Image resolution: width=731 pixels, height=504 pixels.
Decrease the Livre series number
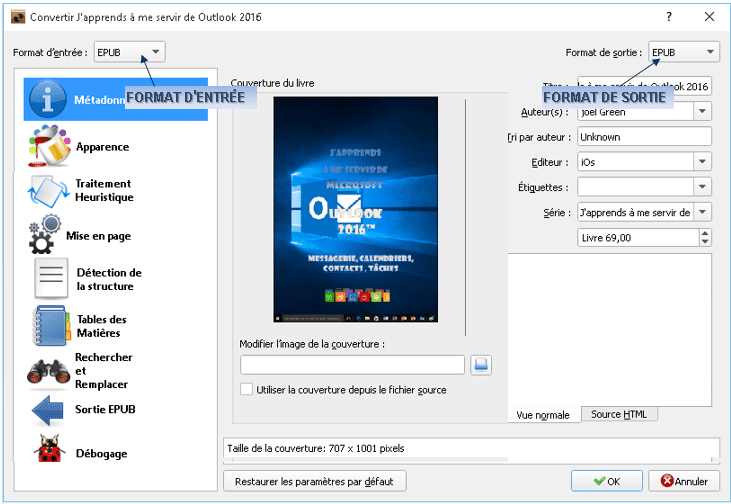[x=705, y=242]
